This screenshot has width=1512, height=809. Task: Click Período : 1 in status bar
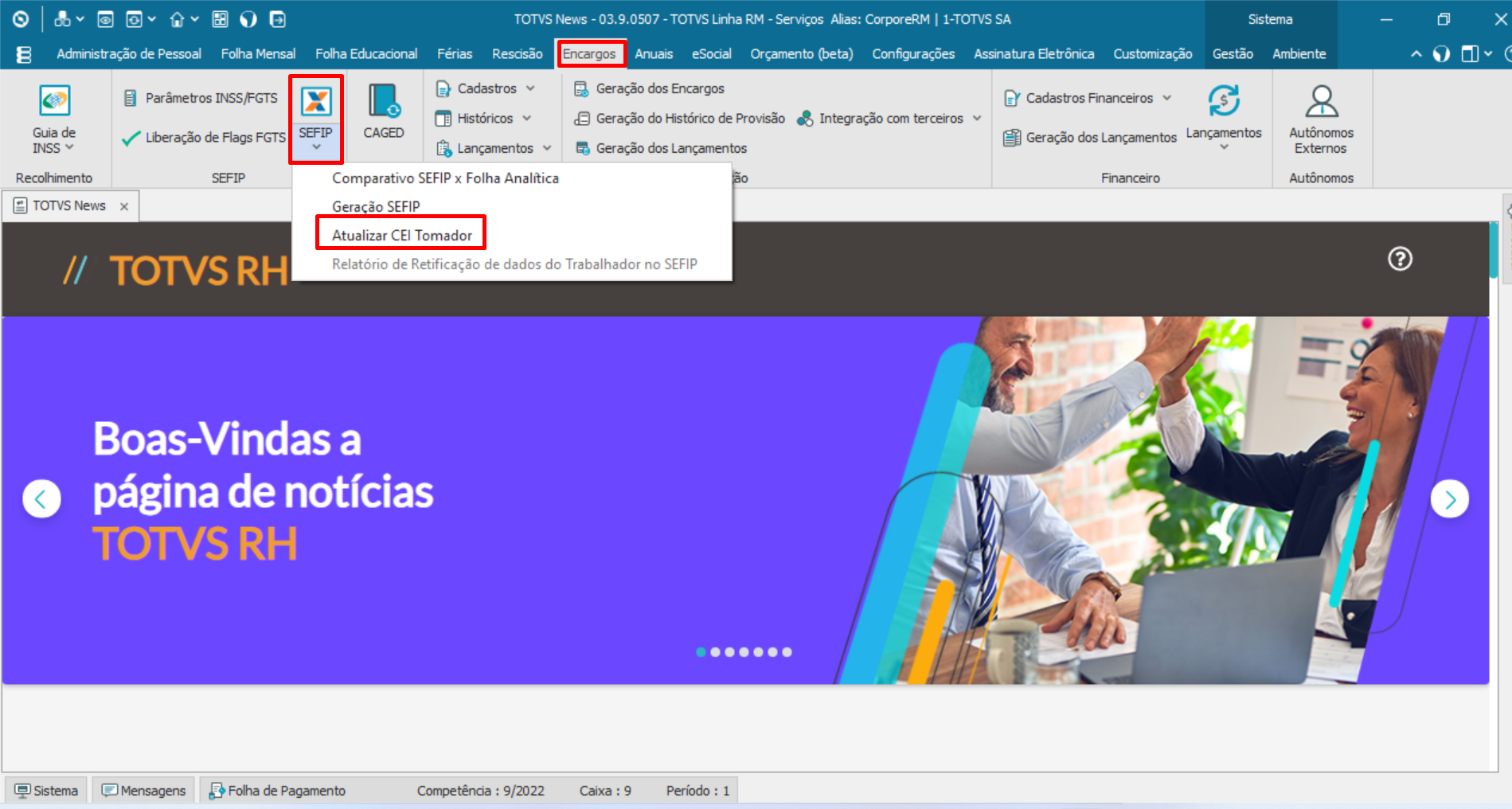697,791
